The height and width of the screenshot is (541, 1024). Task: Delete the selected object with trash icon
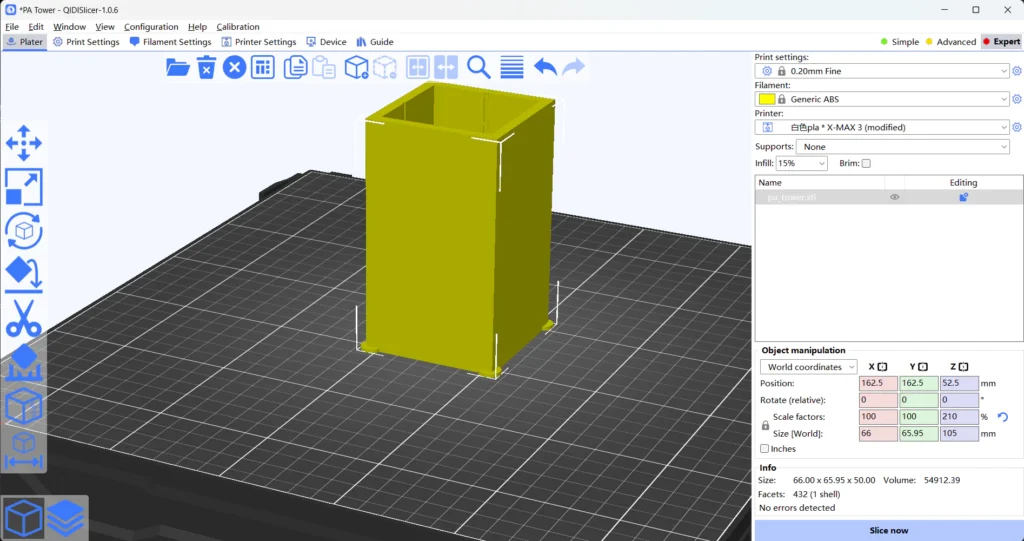(206, 67)
